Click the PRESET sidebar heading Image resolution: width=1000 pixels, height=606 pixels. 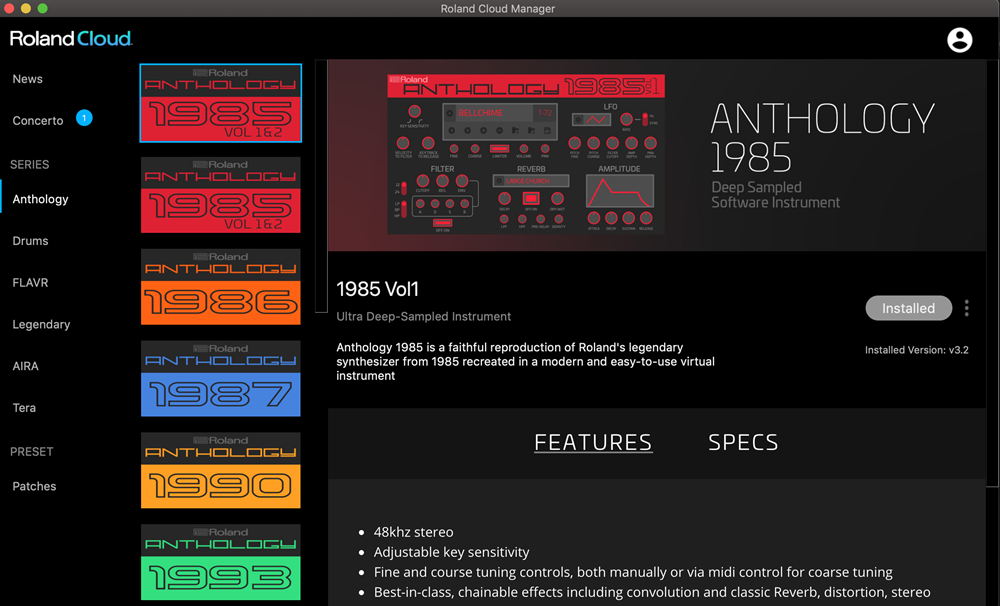pyautogui.click(x=31, y=452)
